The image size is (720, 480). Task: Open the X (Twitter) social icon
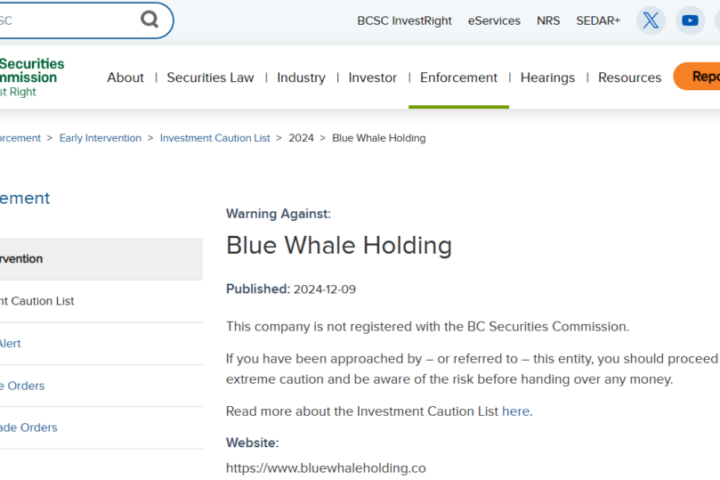[x=650, y=21]
